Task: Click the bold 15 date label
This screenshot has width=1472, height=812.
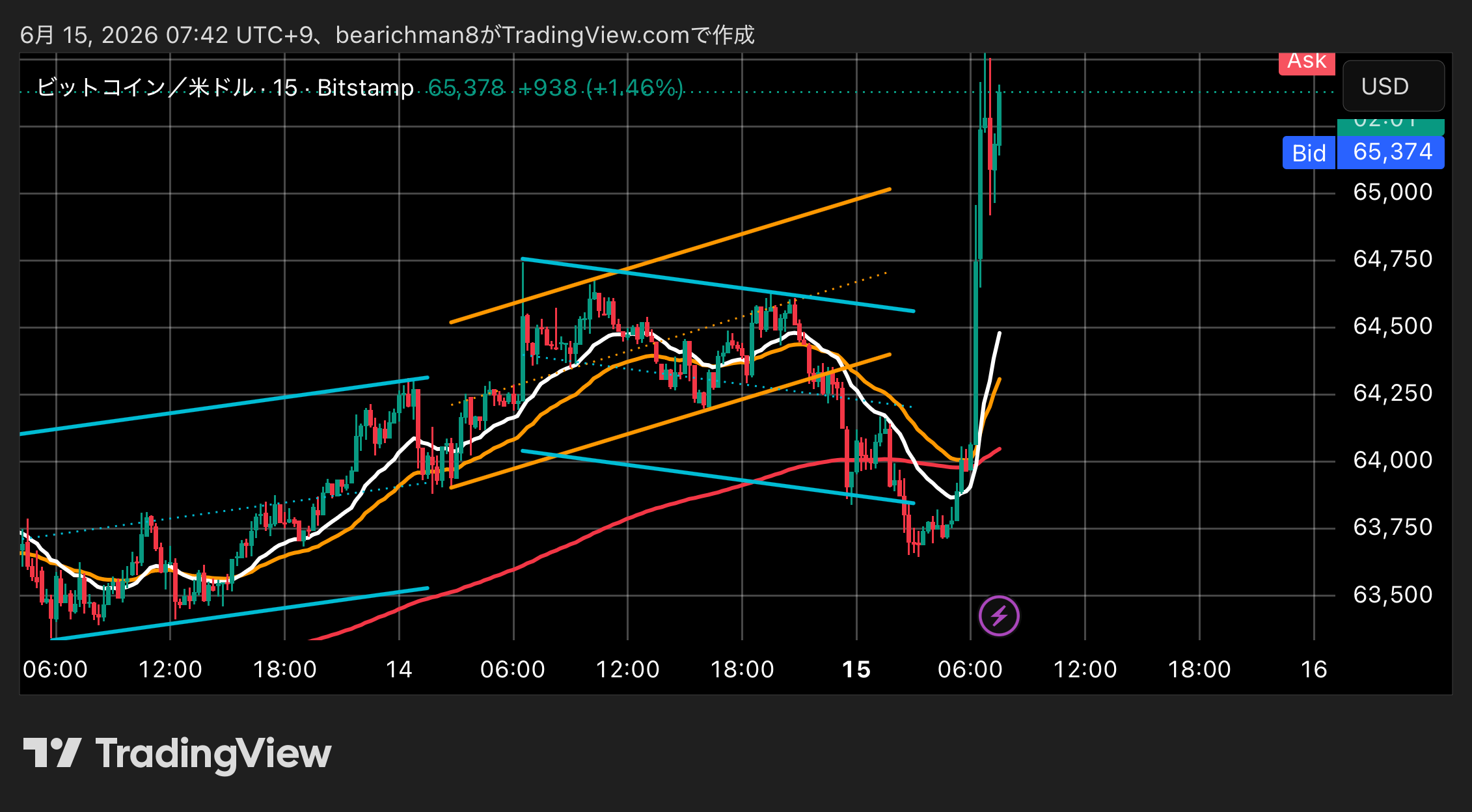Action: pyautogui.click(x=856, y=670)
